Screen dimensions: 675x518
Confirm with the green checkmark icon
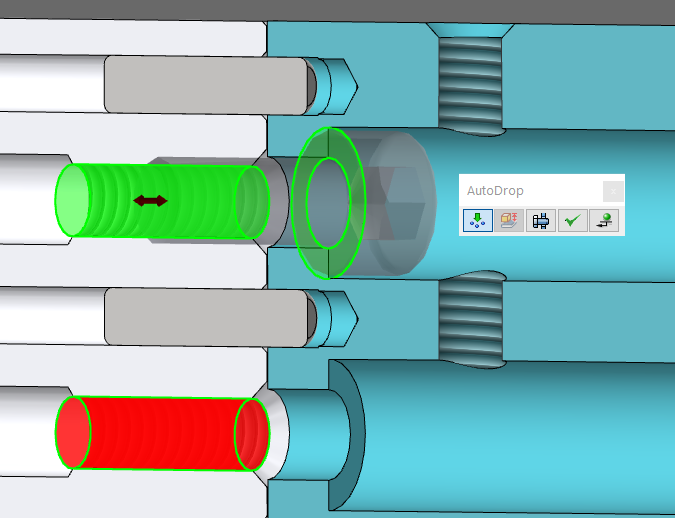pos(573,220)
